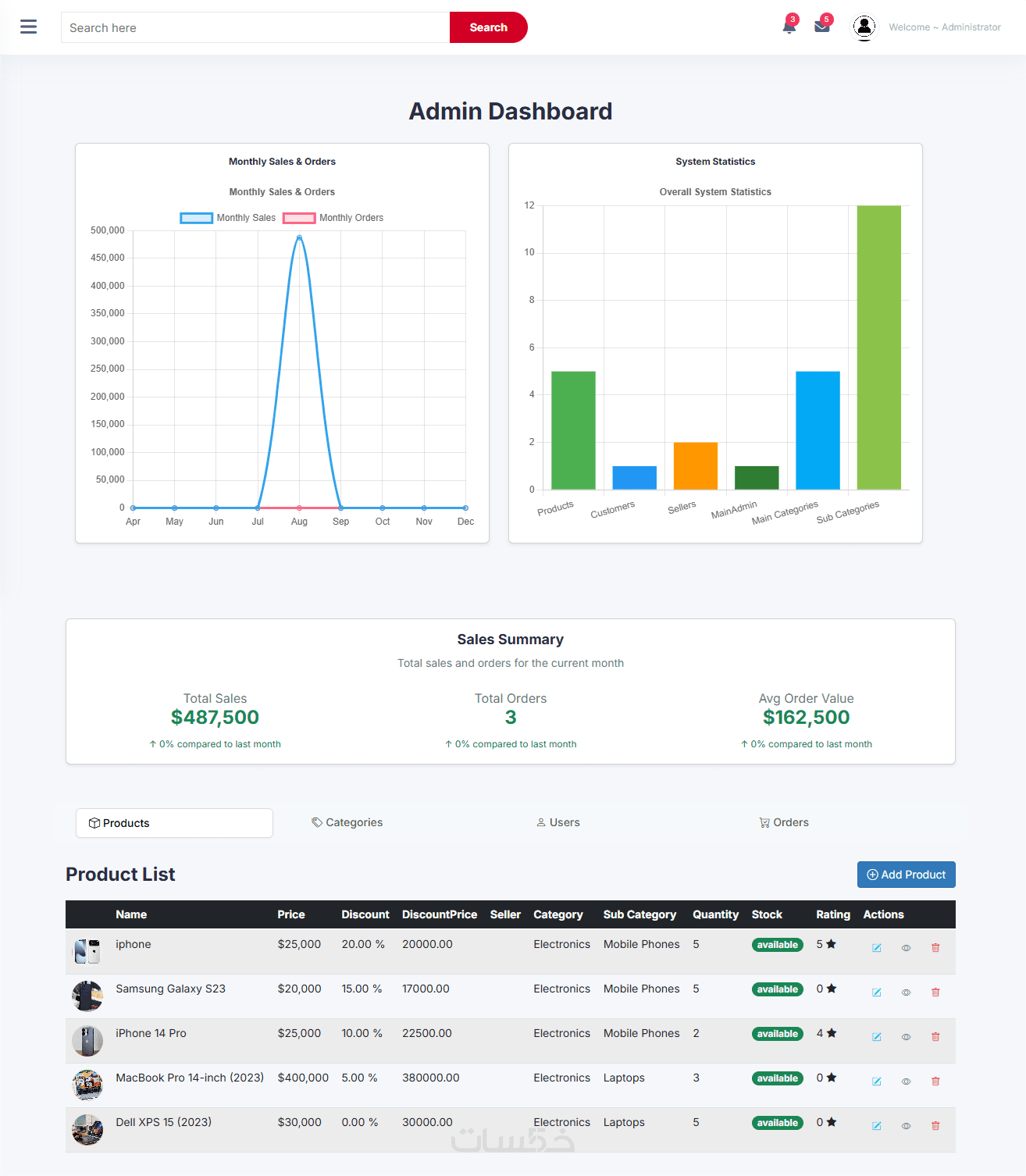Edit the iphone product row
This screenshot has width=1026, height=1176.
pos(877,948)
